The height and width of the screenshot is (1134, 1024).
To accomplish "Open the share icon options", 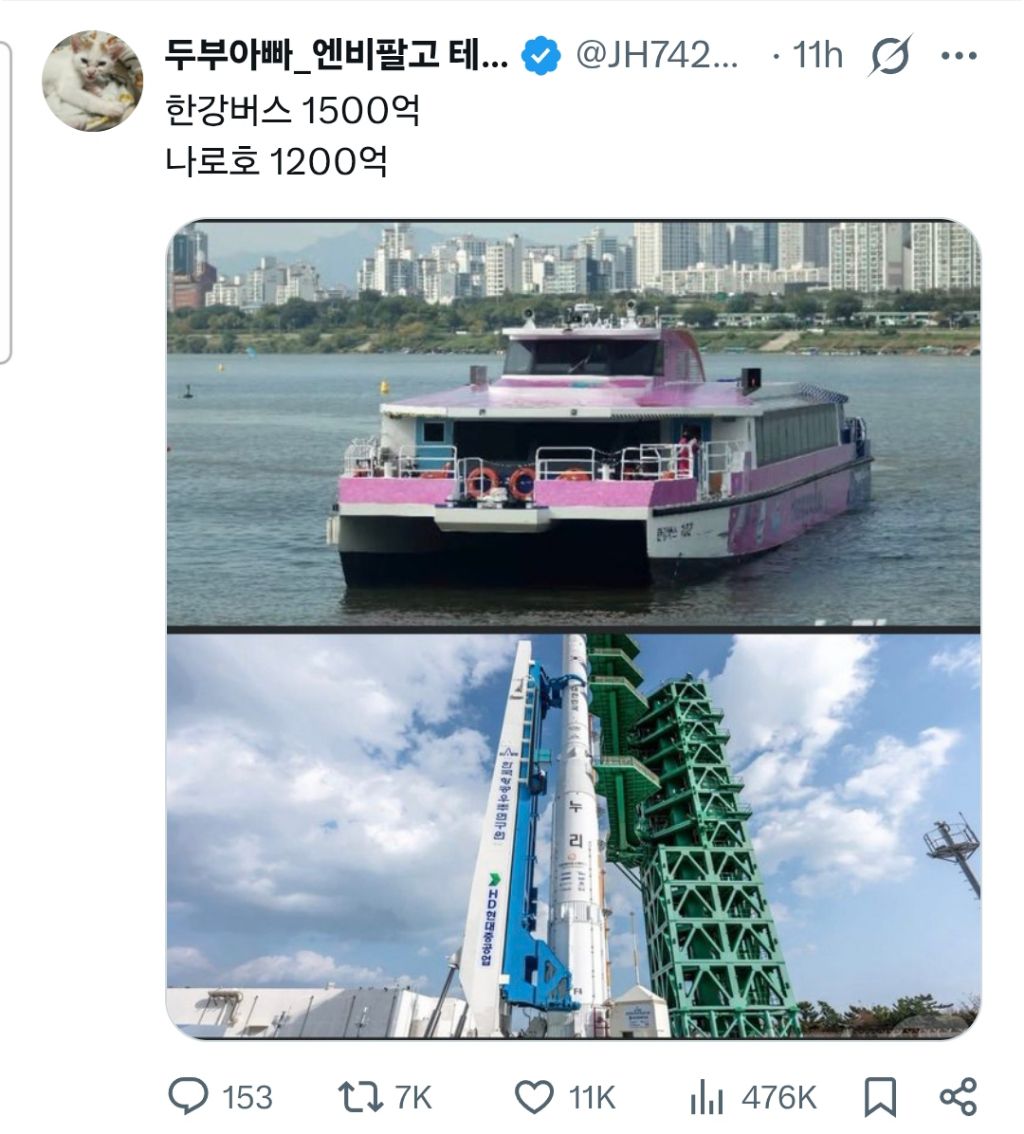I will click(x=957, y=1096).
